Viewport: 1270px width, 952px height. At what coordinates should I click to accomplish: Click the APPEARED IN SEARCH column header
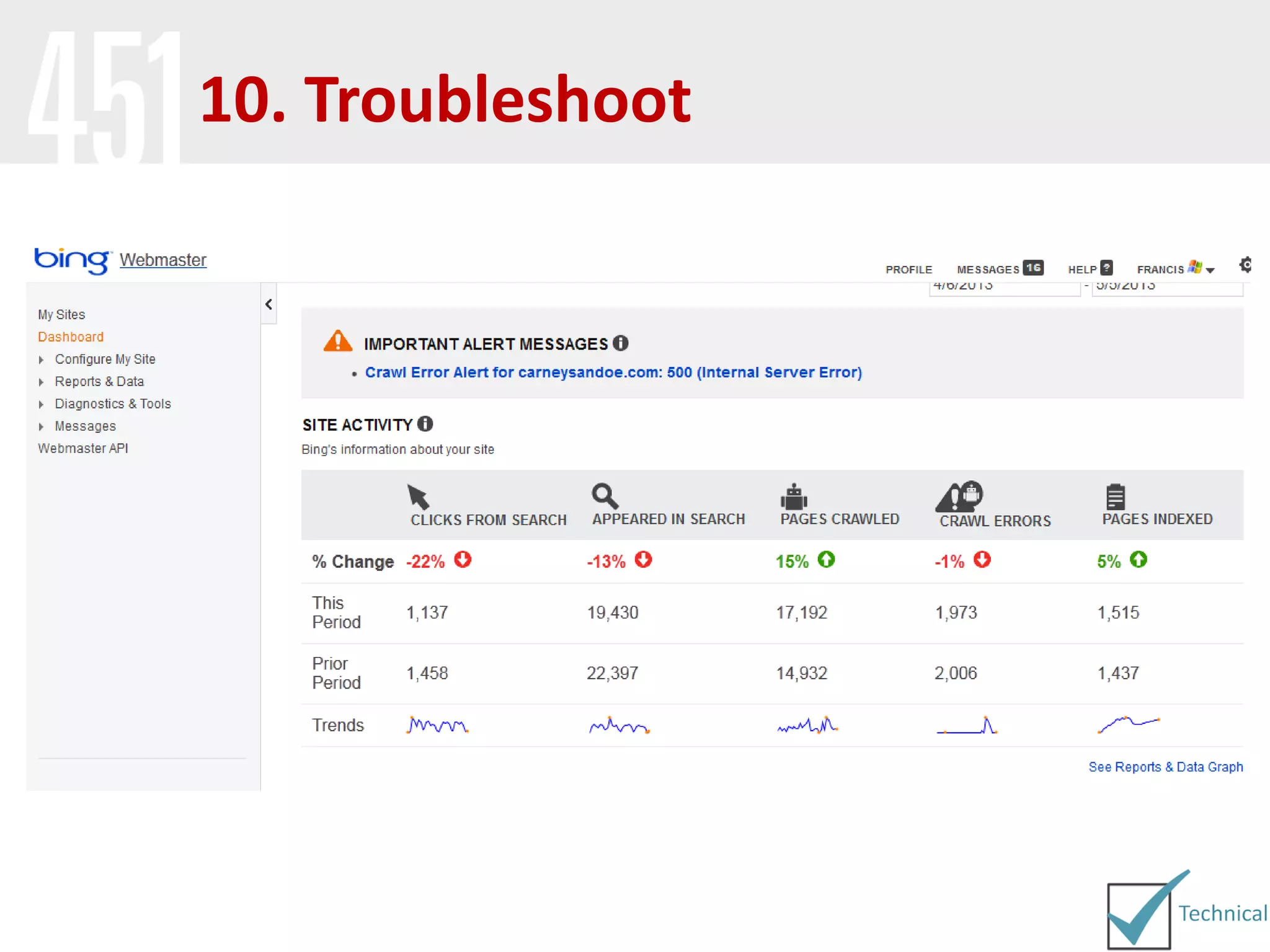click(x=668, y=519)
